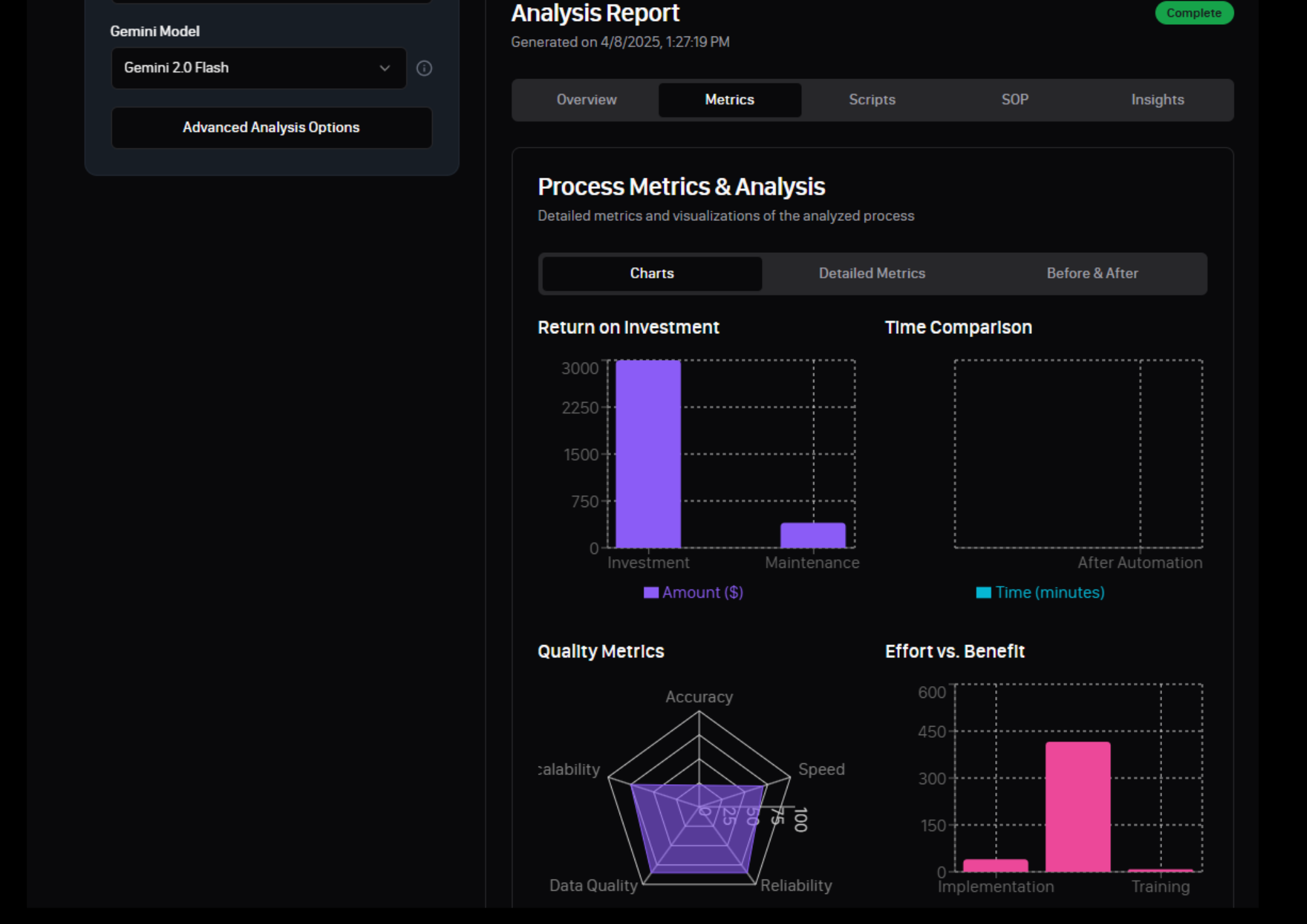Click the Complete status badge
This screenshot has height=924, width=1307.
tap(1193, 13)
